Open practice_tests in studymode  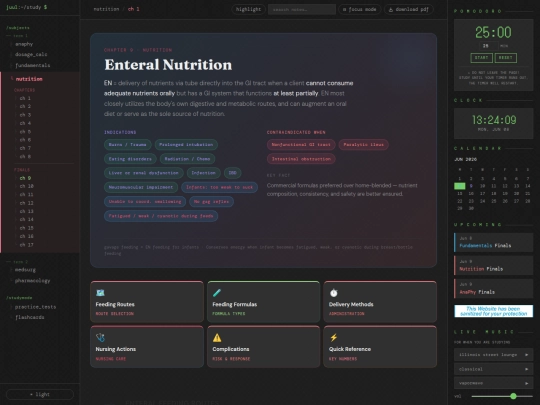click(35, 307)
